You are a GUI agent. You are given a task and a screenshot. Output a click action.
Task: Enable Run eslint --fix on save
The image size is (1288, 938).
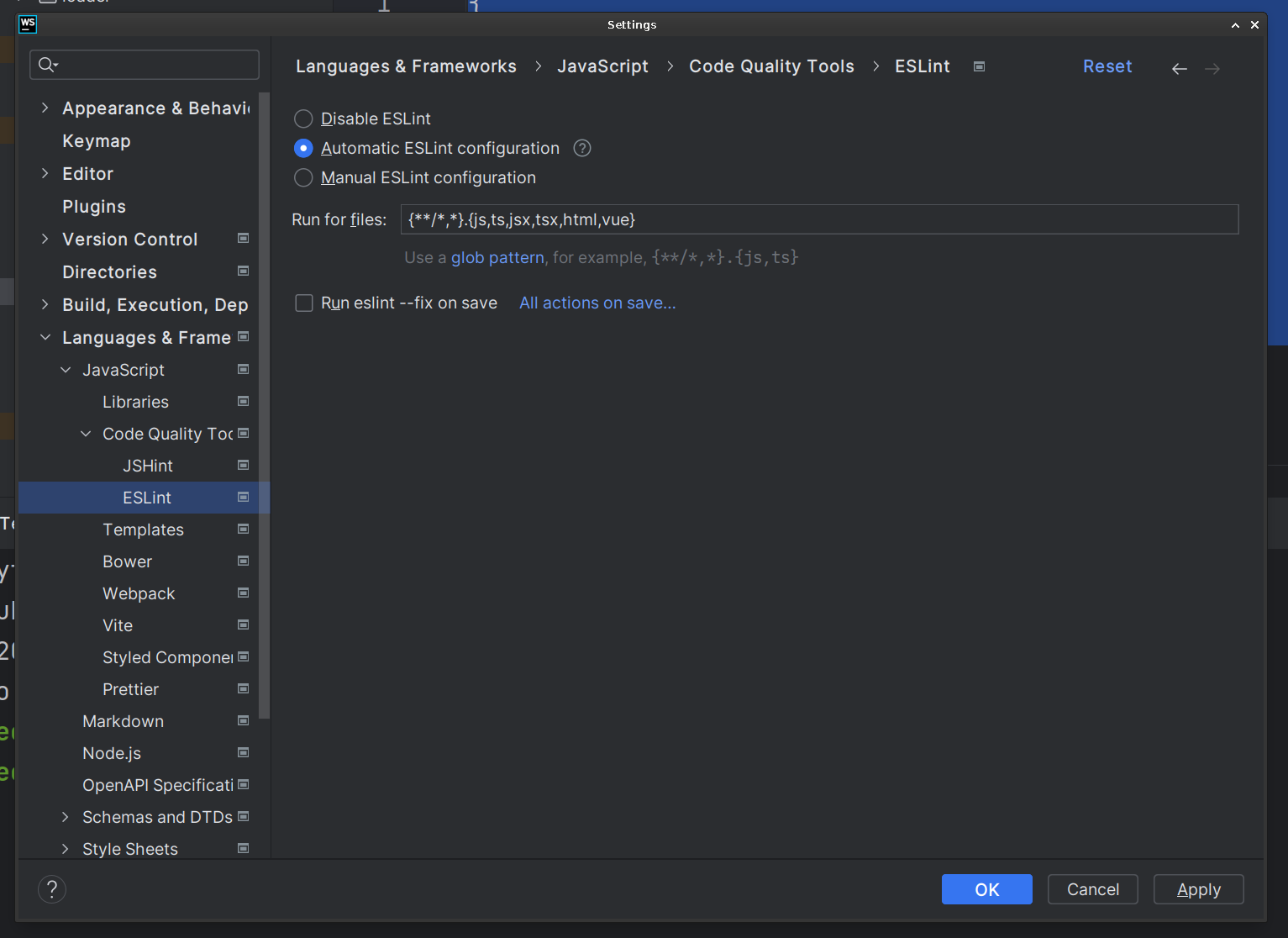coord(304,303)
